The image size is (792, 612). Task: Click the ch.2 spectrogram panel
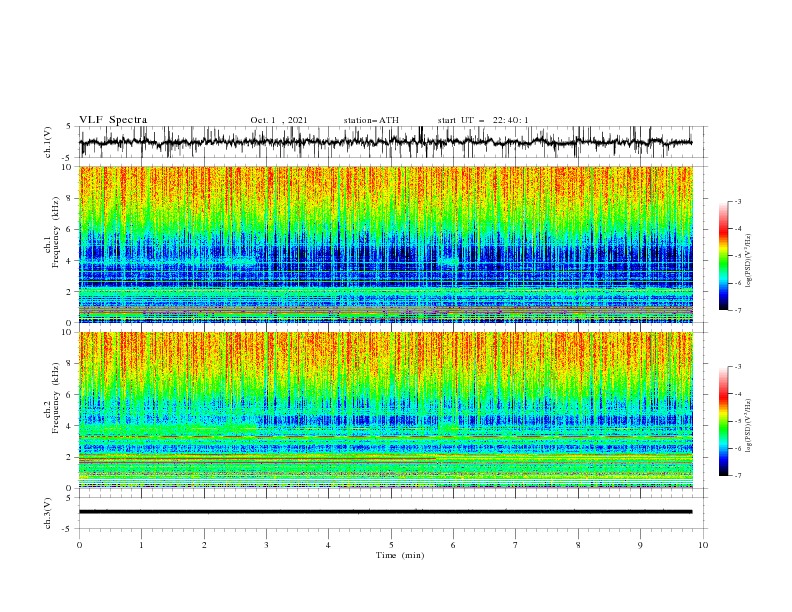click(x=386, y=410)
